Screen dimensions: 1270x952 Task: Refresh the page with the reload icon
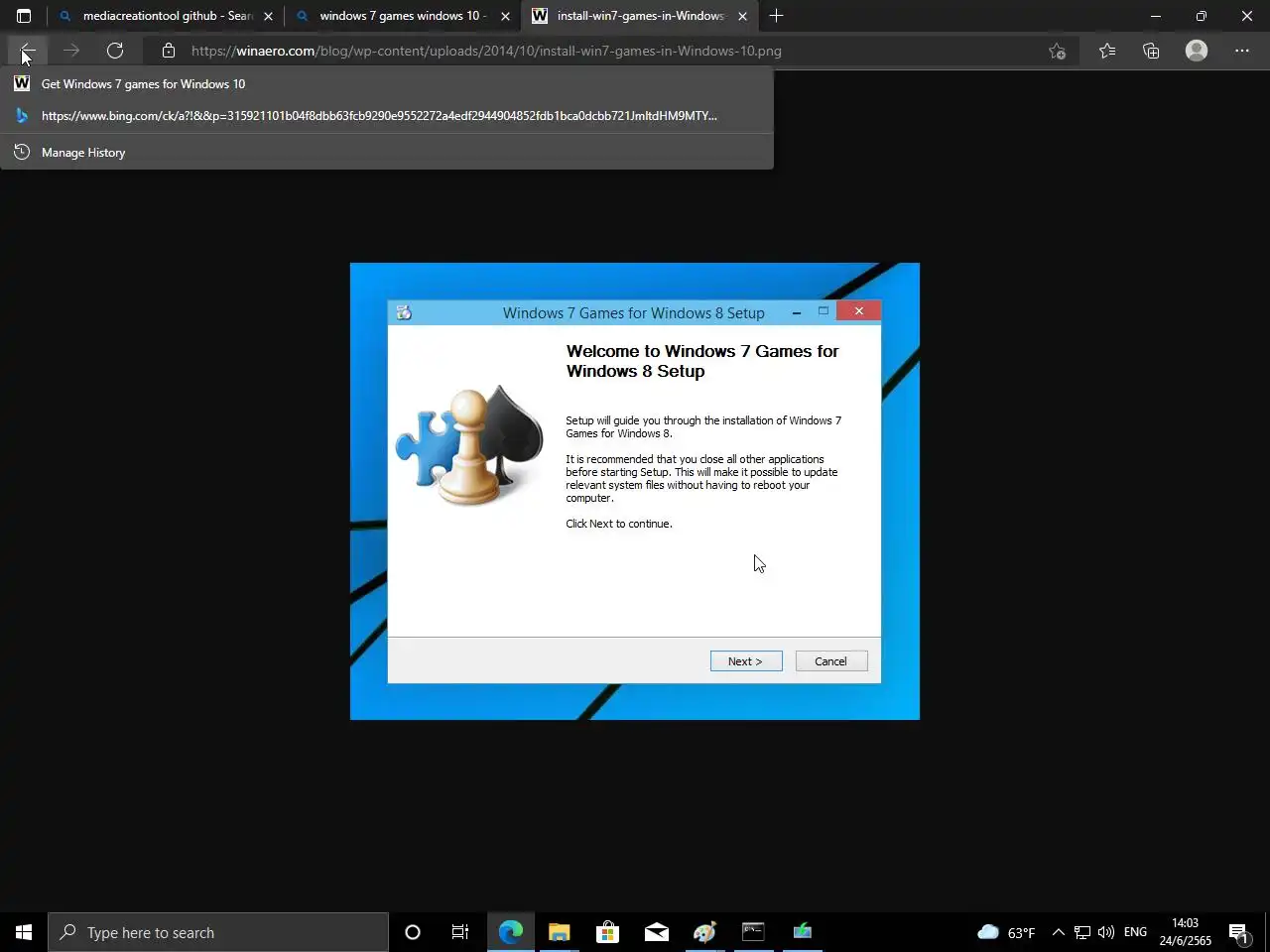(x=115, y=51)
